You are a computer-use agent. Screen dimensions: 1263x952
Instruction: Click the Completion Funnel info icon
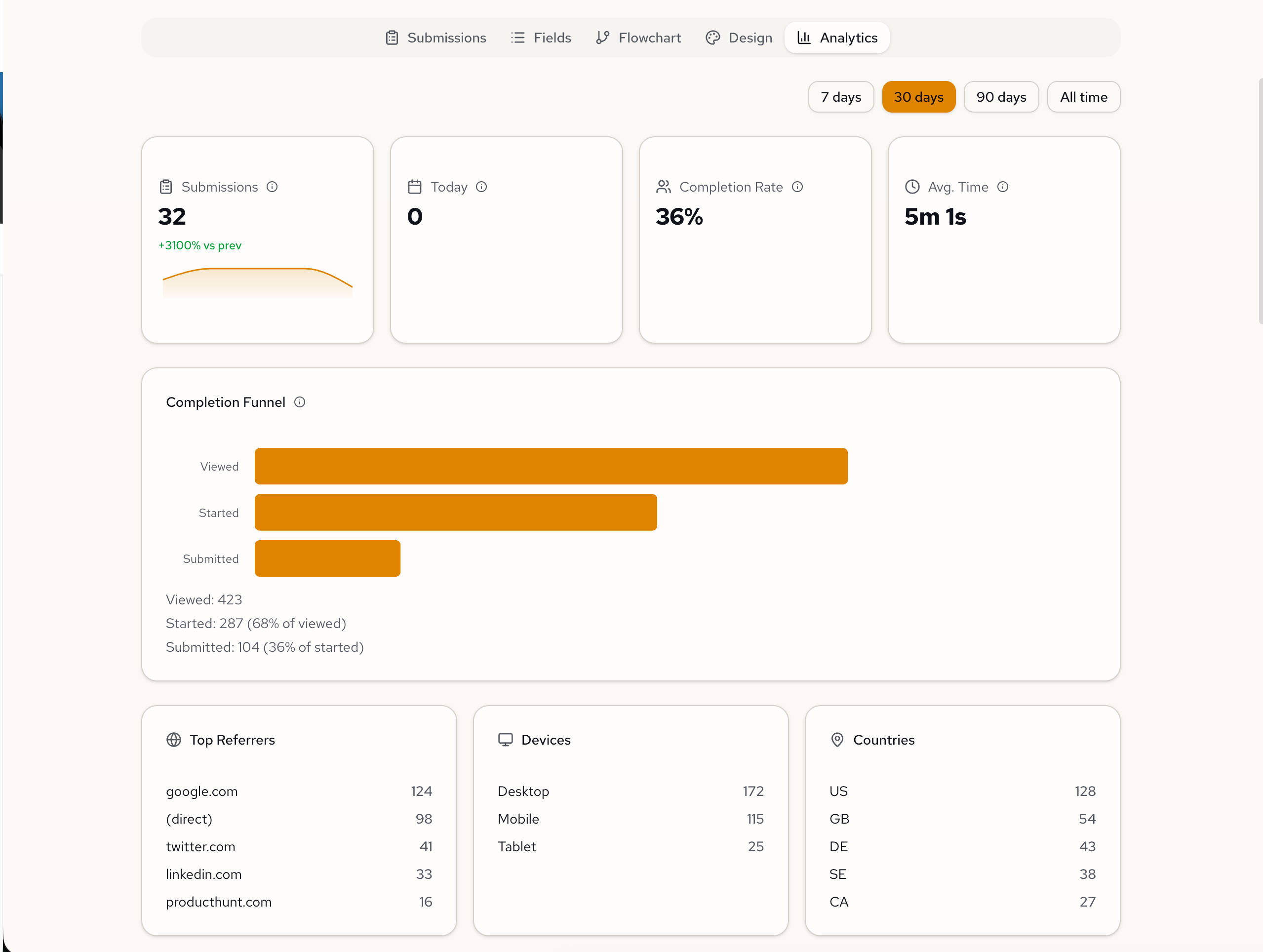(300, 402)
